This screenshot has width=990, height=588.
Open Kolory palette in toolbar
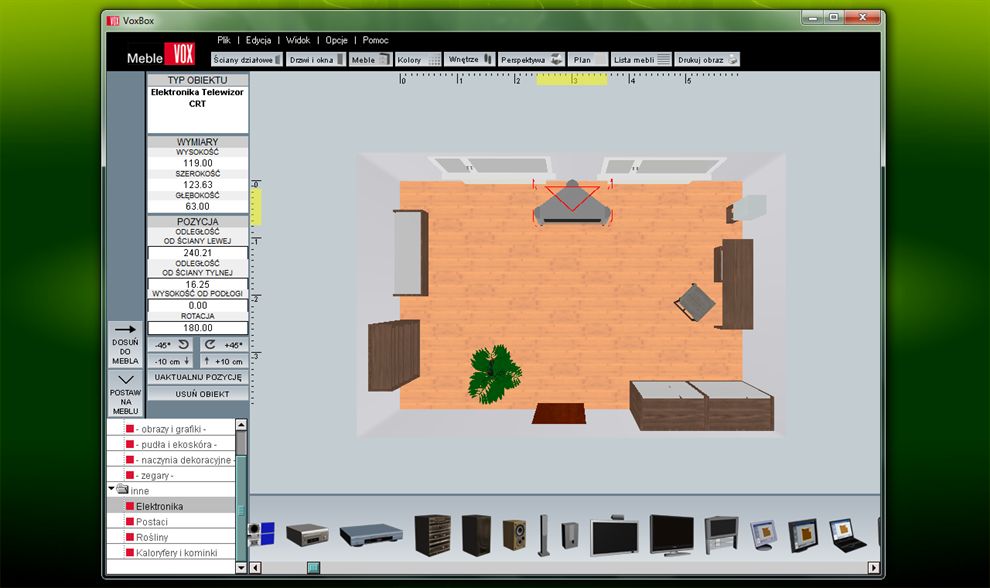coord(418,60)
